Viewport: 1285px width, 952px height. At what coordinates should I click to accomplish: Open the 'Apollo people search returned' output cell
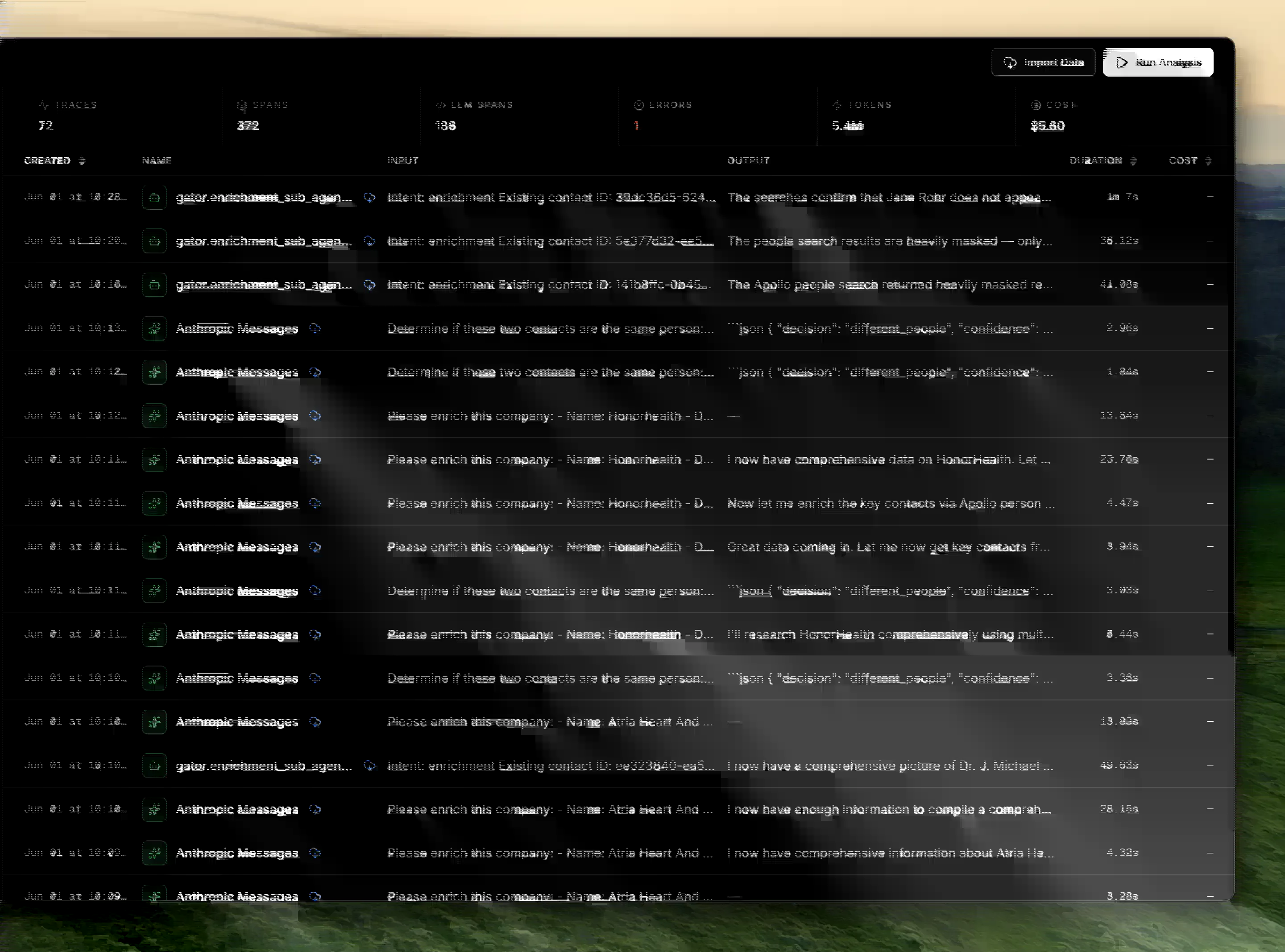coord(890,285)
